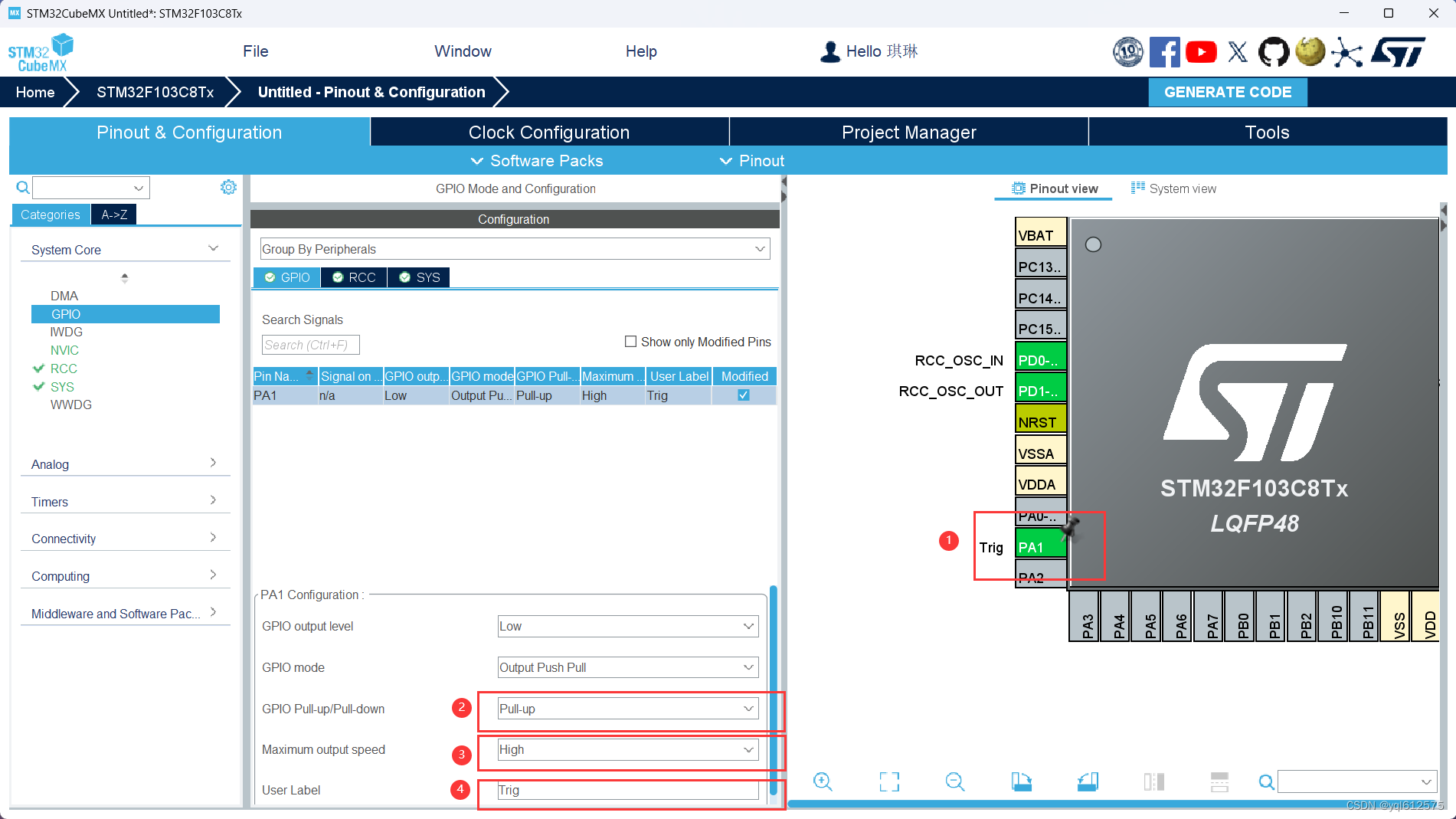The width and height of the screenshot is (1456, 819).
Task: Click the STM32F103C8Tx breadcrumb
Action: click(x=155, y=92)
